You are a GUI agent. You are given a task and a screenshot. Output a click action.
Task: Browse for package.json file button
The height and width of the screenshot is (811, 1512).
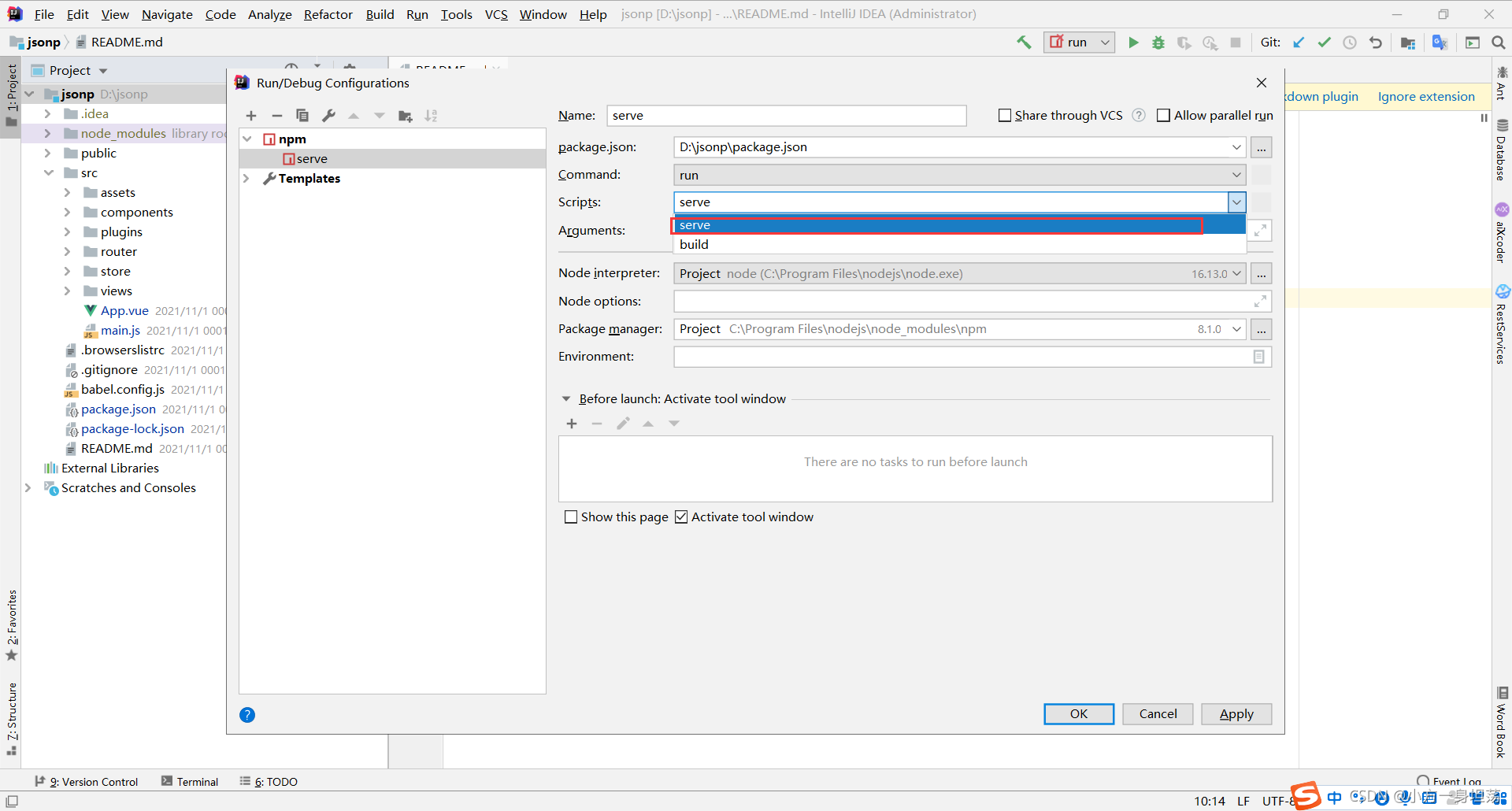coord(1262,147)
